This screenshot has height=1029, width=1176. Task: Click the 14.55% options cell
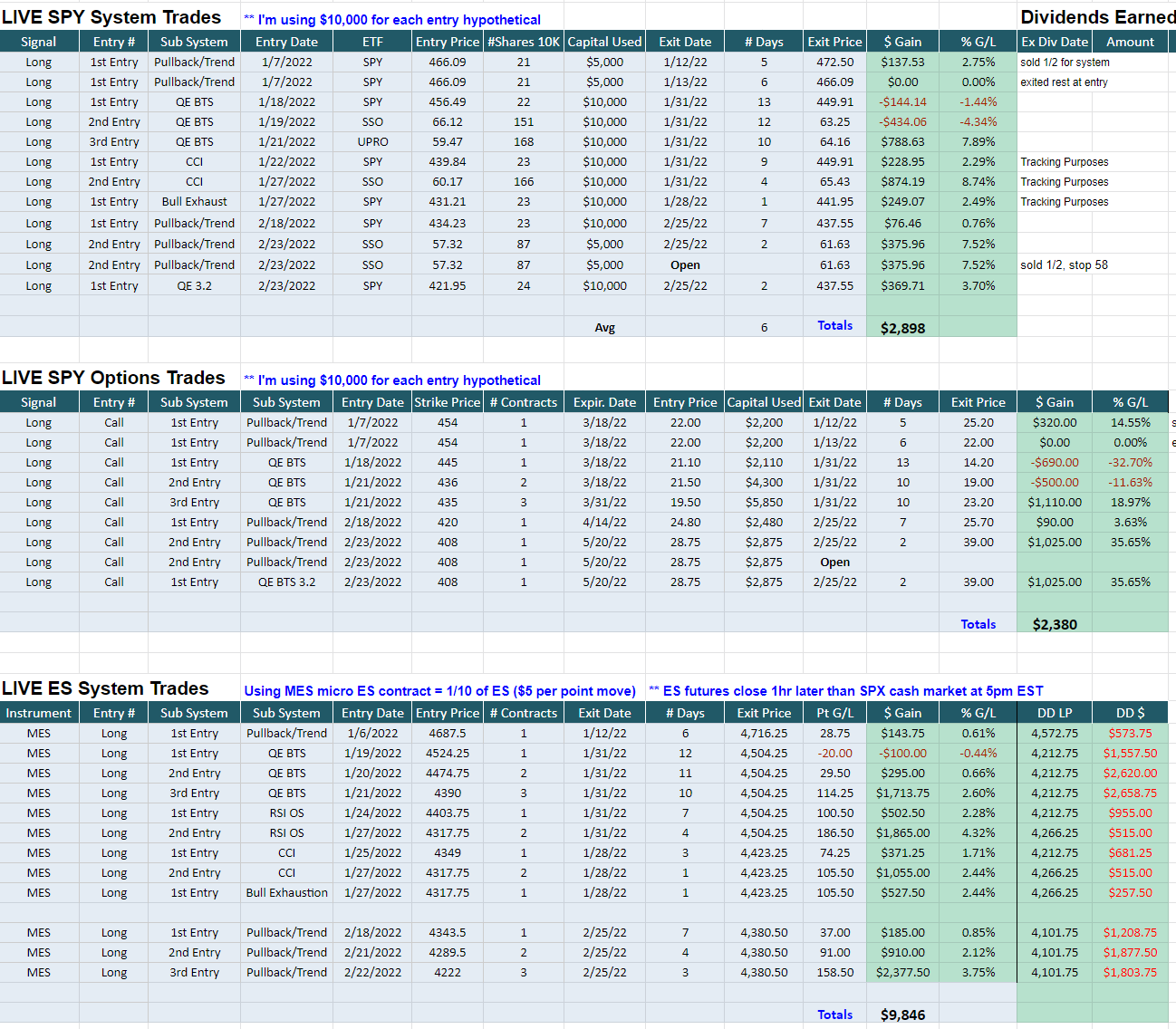pyautogui.click(x=1130, y=423)
